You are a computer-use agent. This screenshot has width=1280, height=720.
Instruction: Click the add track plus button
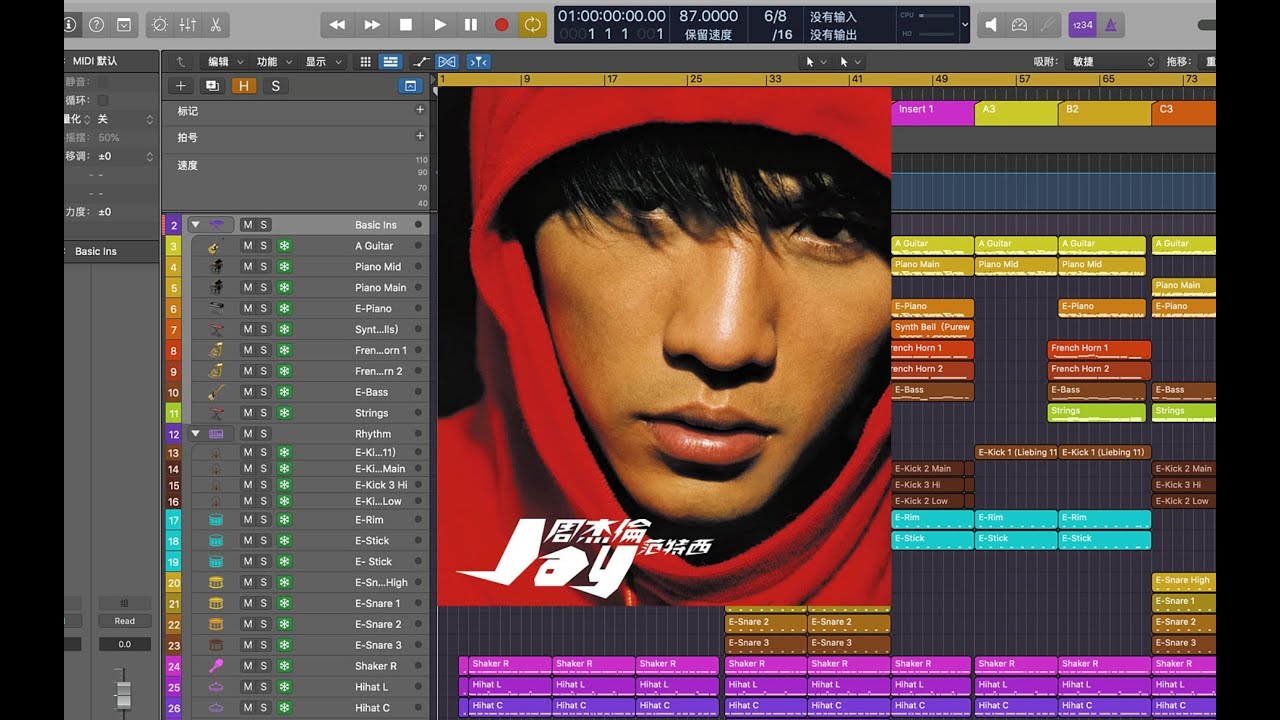(181, 86)
